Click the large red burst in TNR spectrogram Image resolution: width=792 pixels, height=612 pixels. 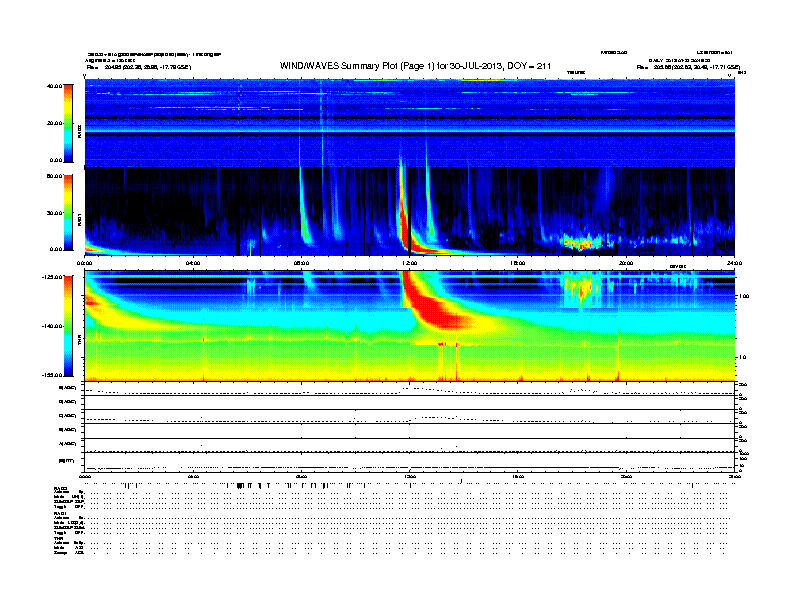pyautogui.click(x=432, y=305)
